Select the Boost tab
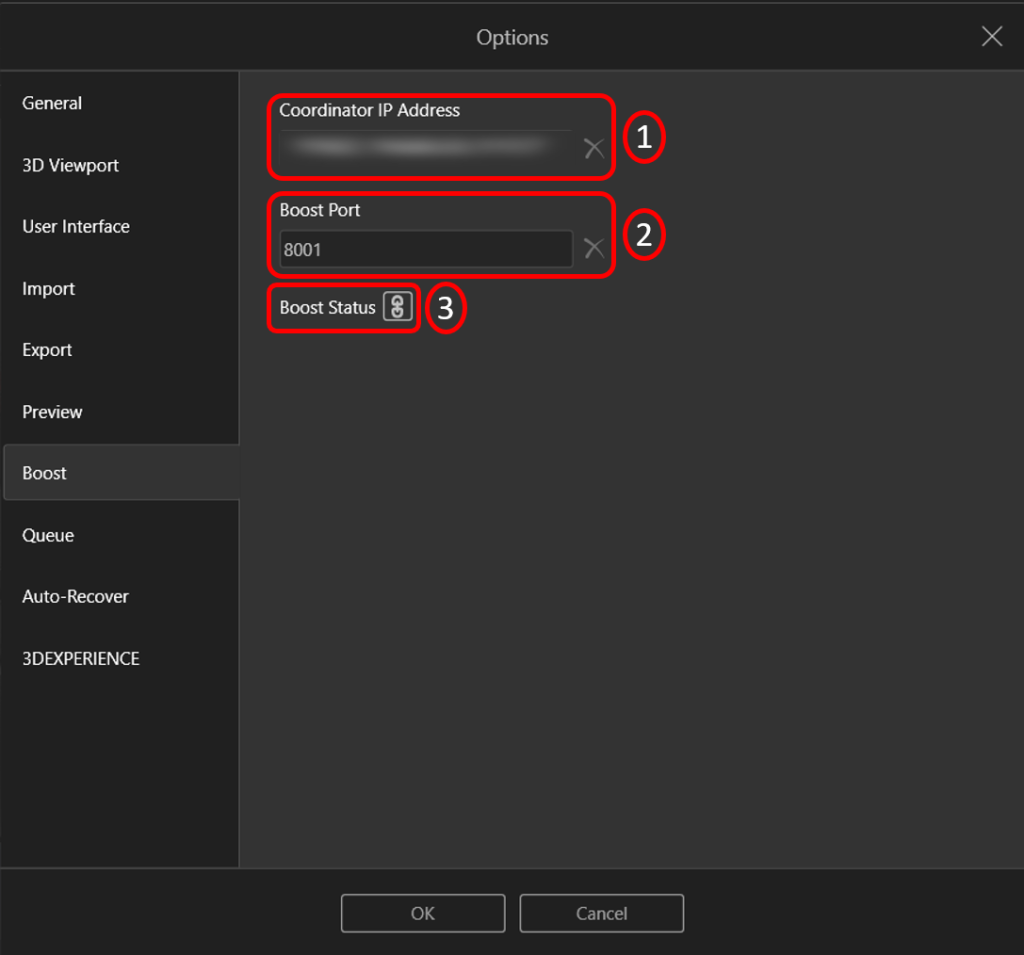Screen dimensions: 1024x955 click(45, 473)
